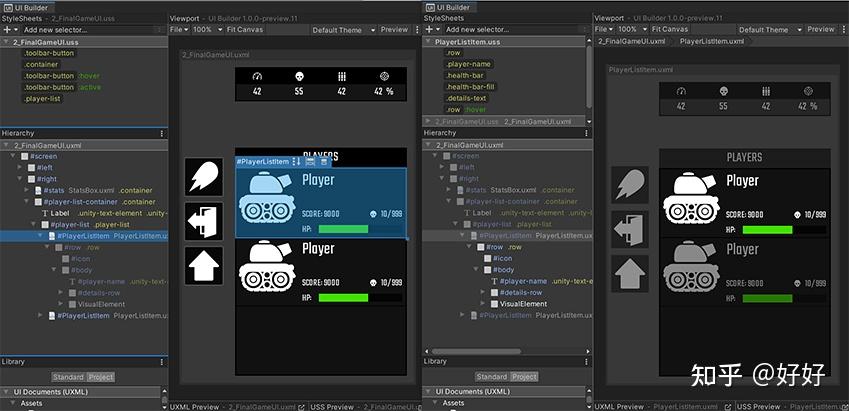Click Fit Canvas in the right Viewport toolbar
Viewport: 849px width, 411px height.
670,29
